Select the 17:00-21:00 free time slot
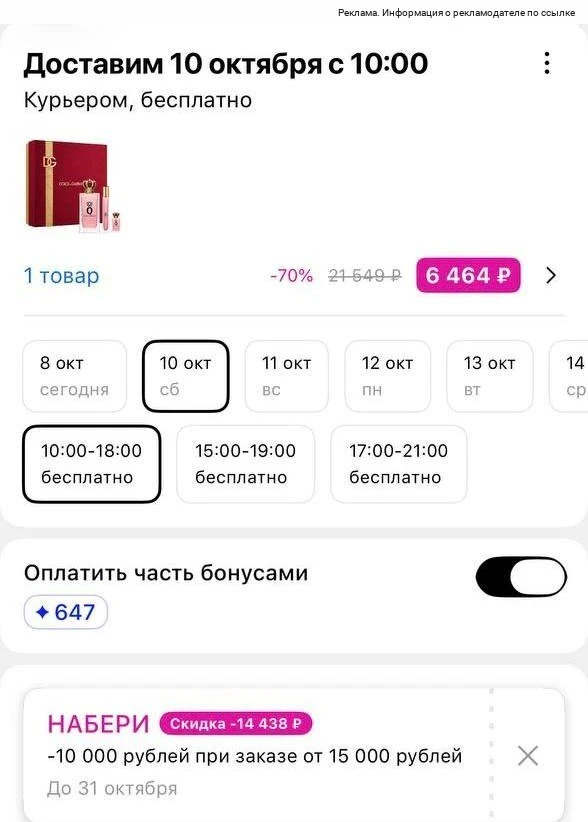 398,464
